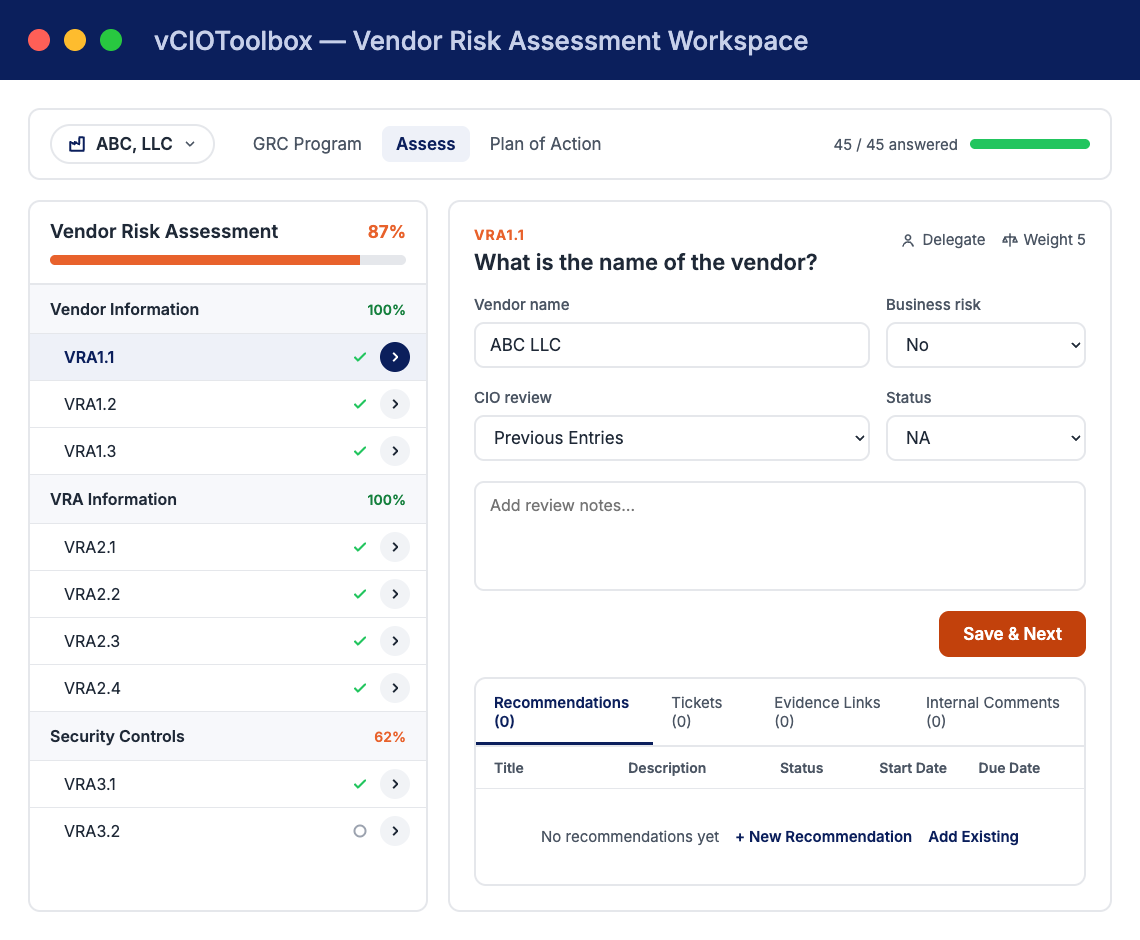Click the No recommendations yet message

click(630, 837)
